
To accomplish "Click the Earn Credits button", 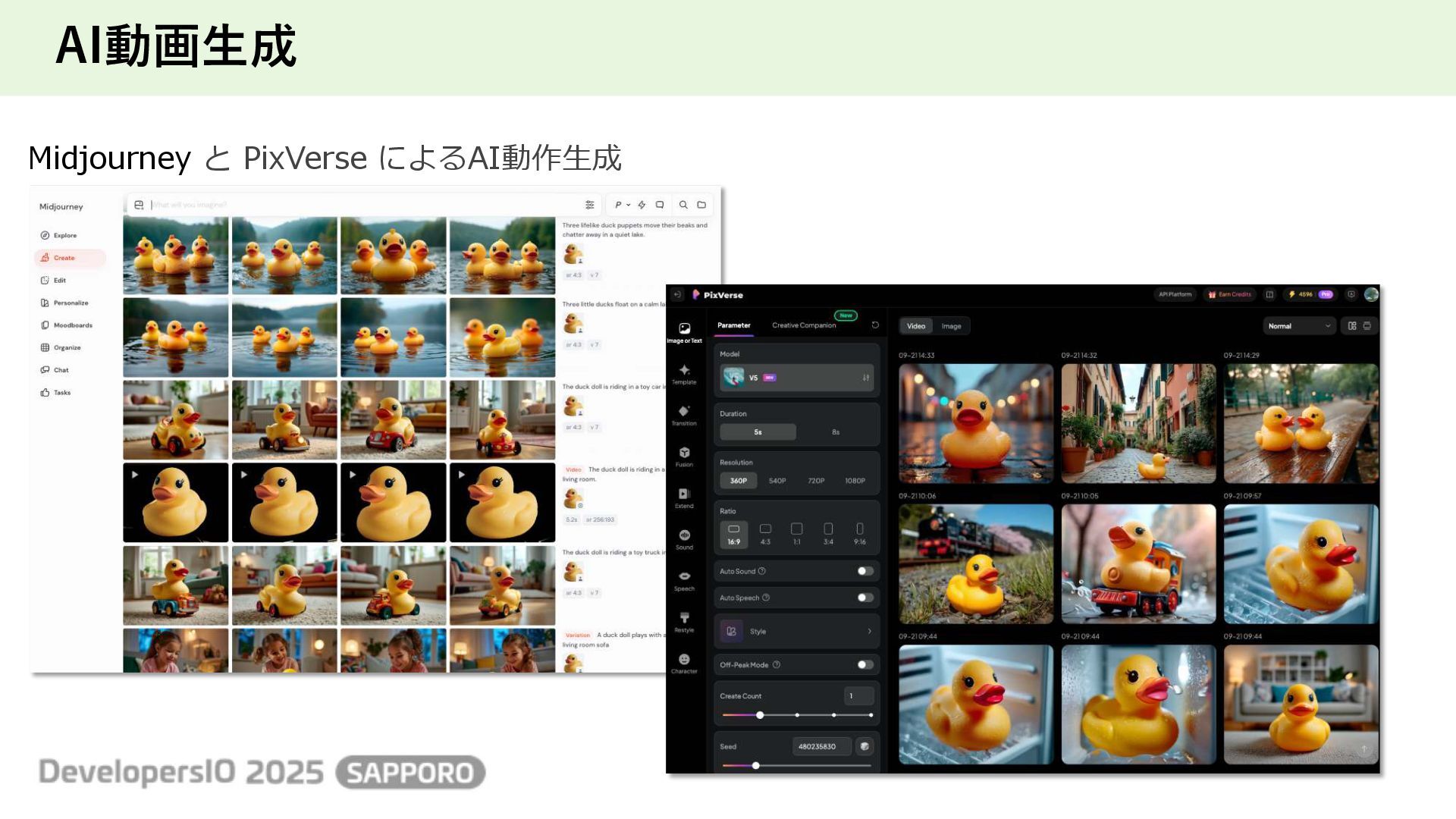I will coord(1229,294).
